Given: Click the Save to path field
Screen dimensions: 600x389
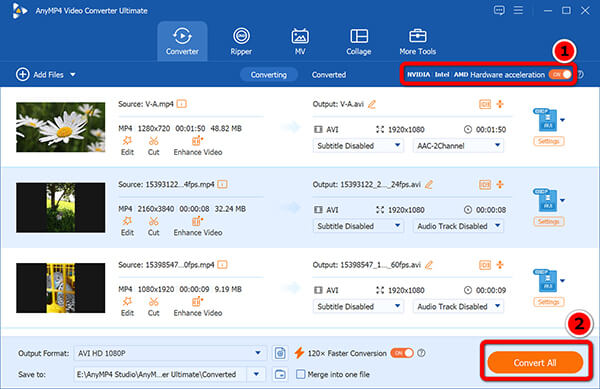Looking at the screenshot, I should tap(160, 374).
